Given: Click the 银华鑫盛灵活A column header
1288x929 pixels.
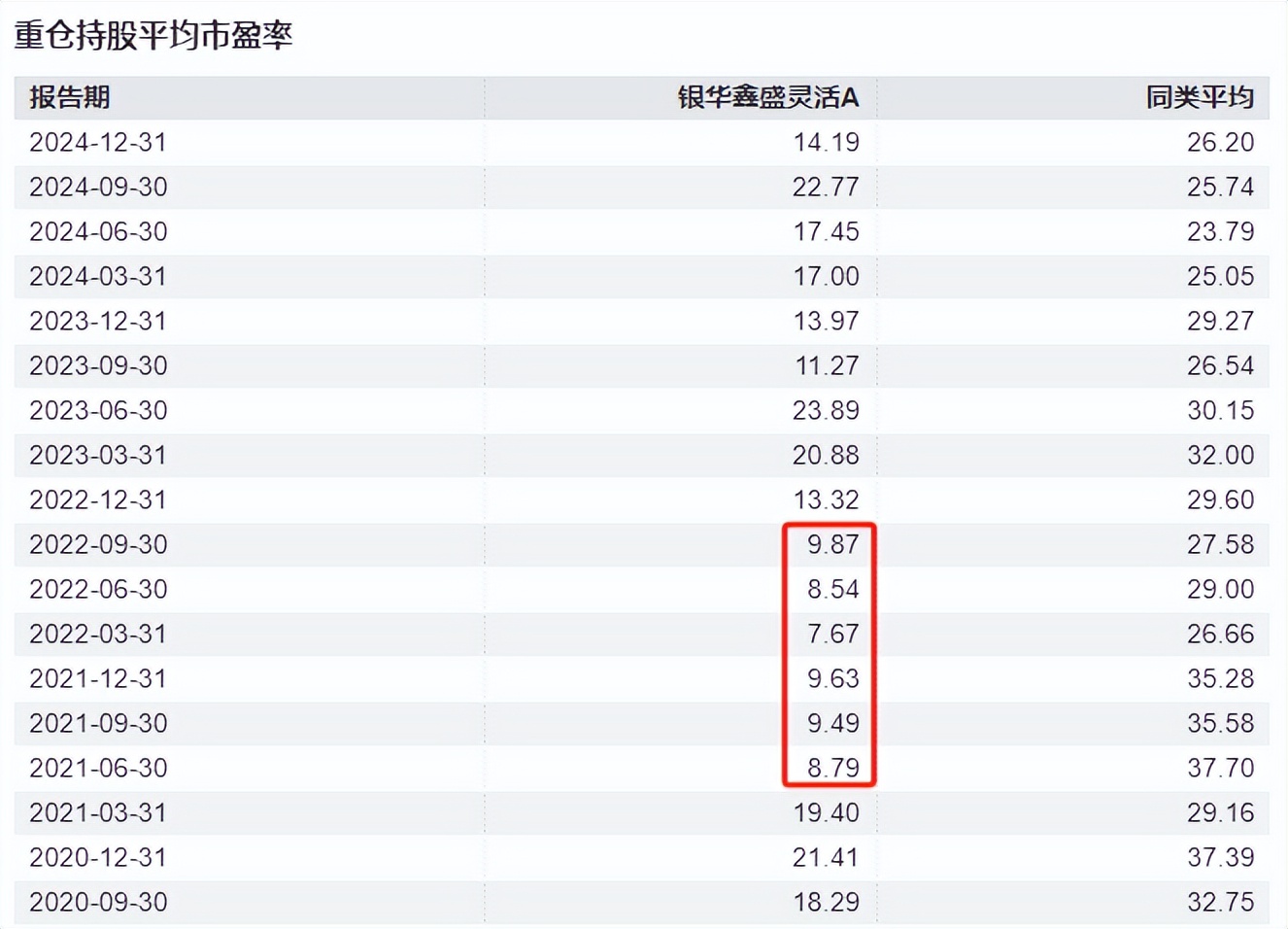Looking at the screenshot, I should (768, 97).
